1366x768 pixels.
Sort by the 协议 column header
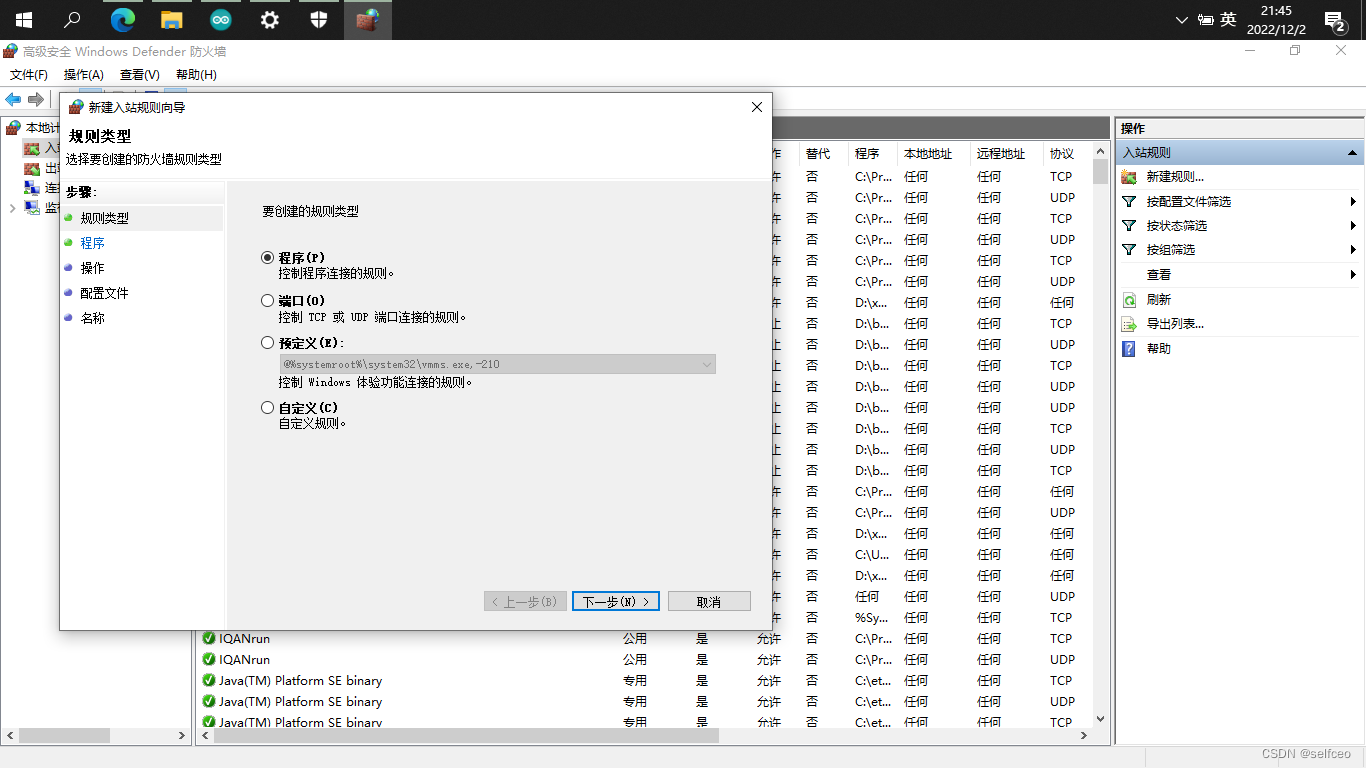pyautogui.click(x=1062, y=154)
